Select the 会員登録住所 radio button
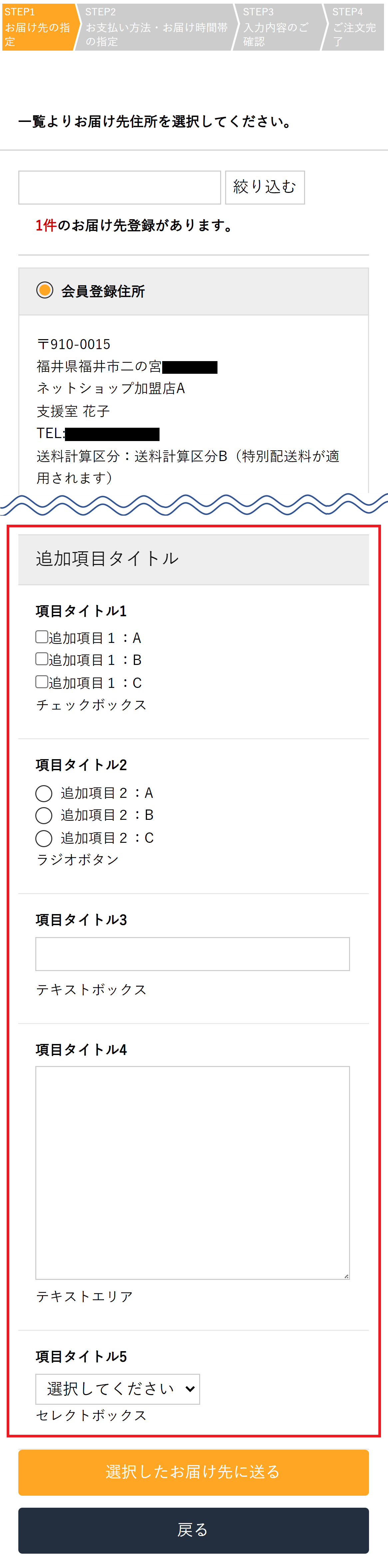 pyautogui.click(x=44, y=290)
